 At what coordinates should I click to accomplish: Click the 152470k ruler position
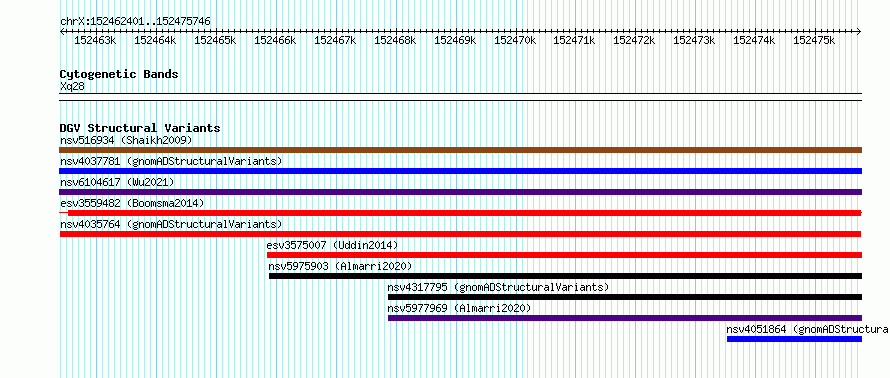(515, 40)
